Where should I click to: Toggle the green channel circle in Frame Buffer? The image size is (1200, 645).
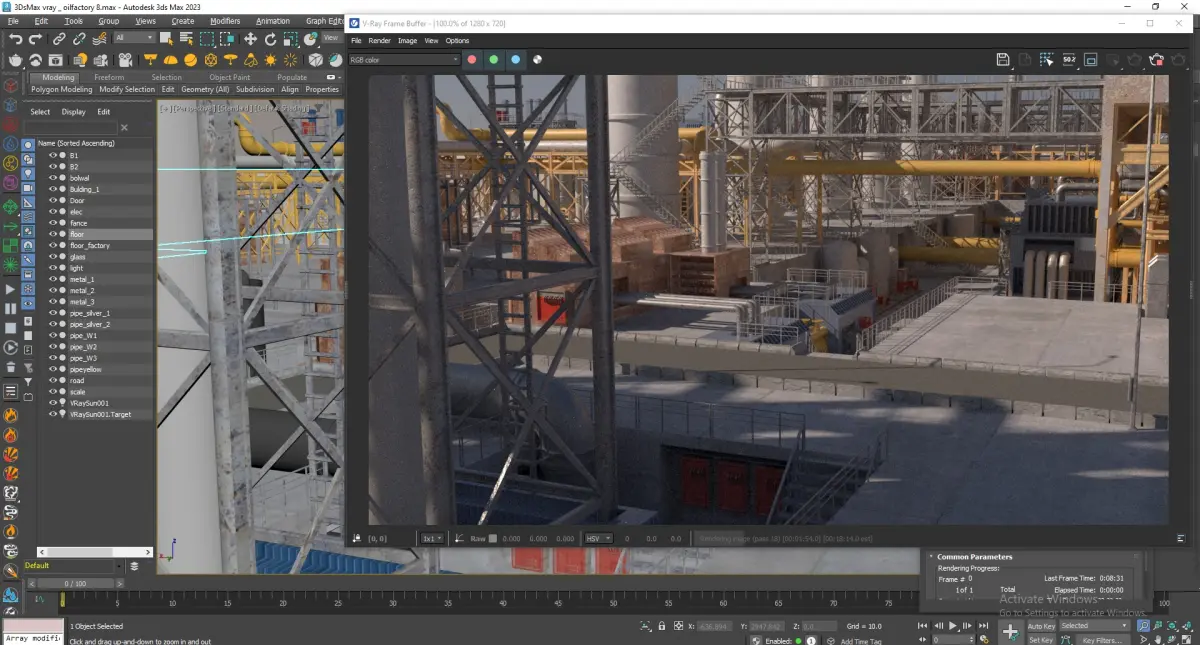click(494, 60)
